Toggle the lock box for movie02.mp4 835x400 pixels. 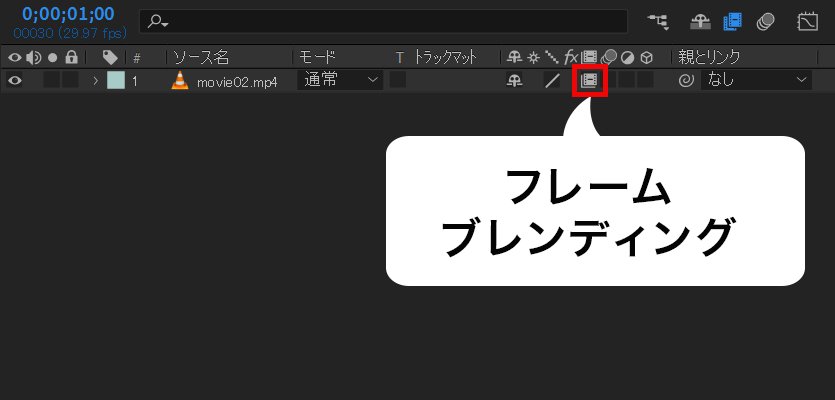[70, 81]
